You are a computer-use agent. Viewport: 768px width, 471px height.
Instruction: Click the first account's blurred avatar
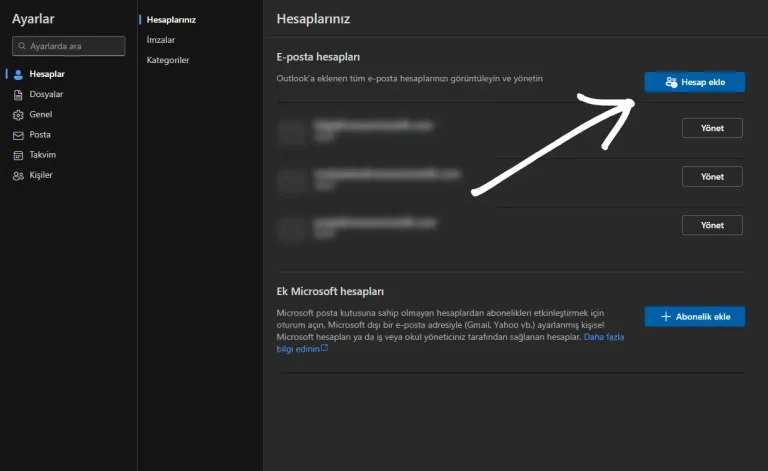click(291, 130)
